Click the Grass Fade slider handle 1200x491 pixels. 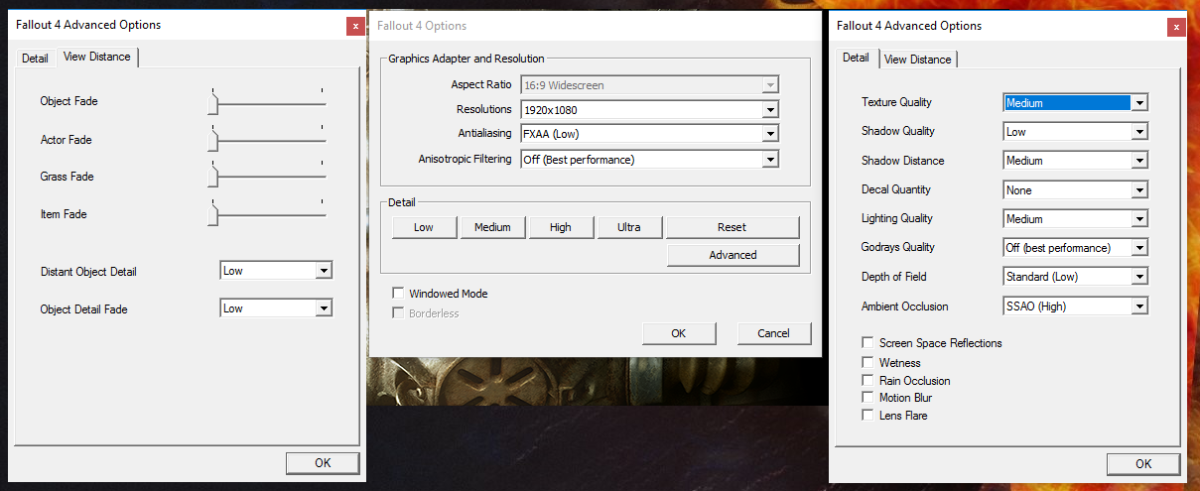tap(213, 176)
